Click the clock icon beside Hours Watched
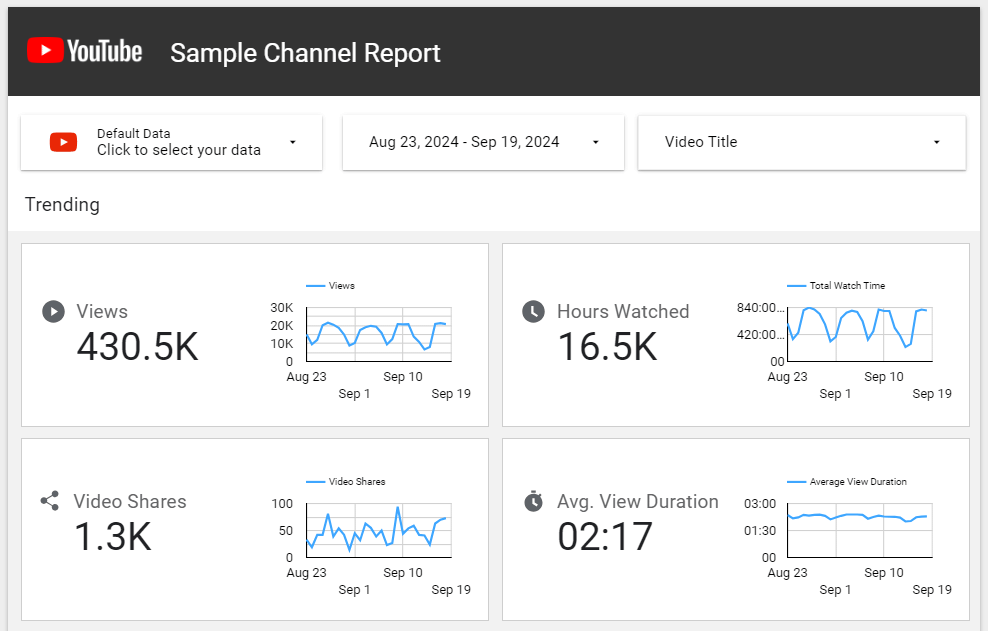 coord(534,311)
